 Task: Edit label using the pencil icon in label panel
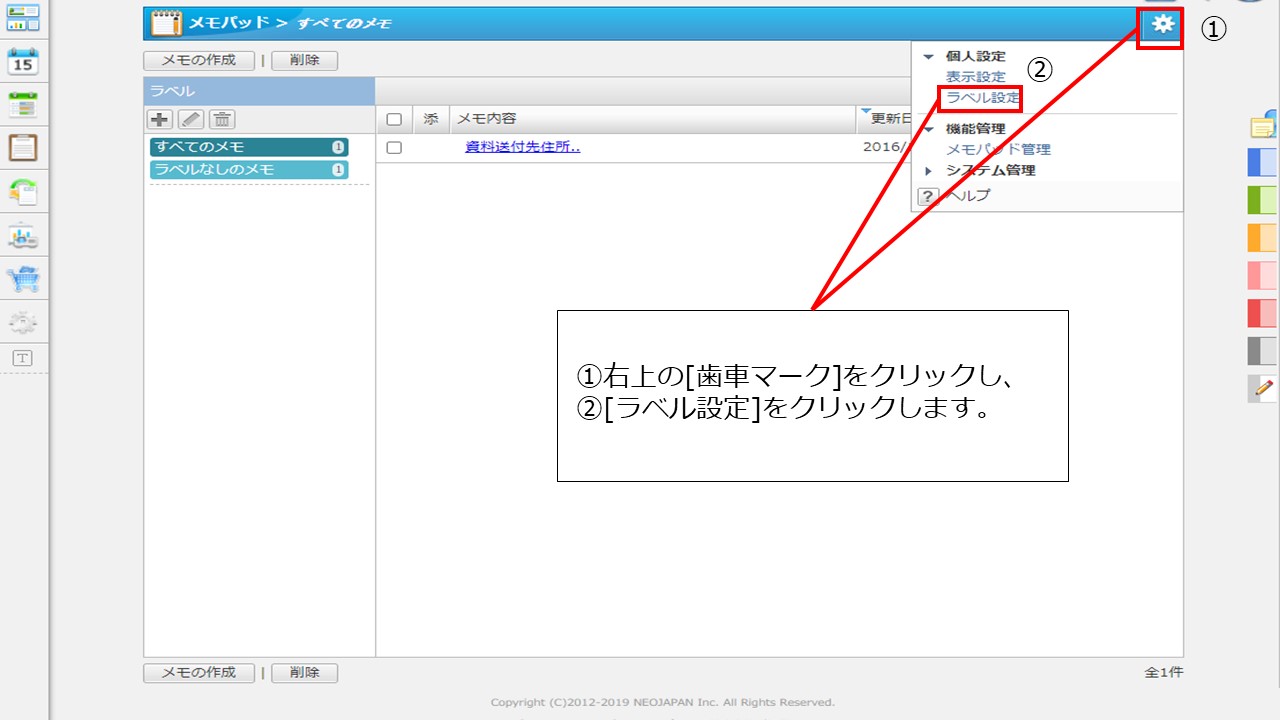pos(191,119)
